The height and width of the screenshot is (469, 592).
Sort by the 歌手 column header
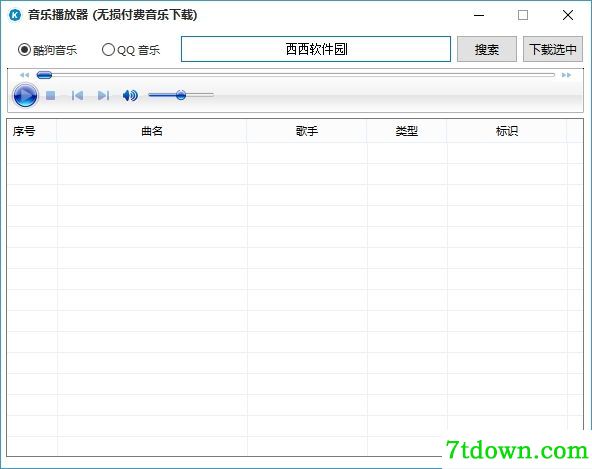coord(307,131)
